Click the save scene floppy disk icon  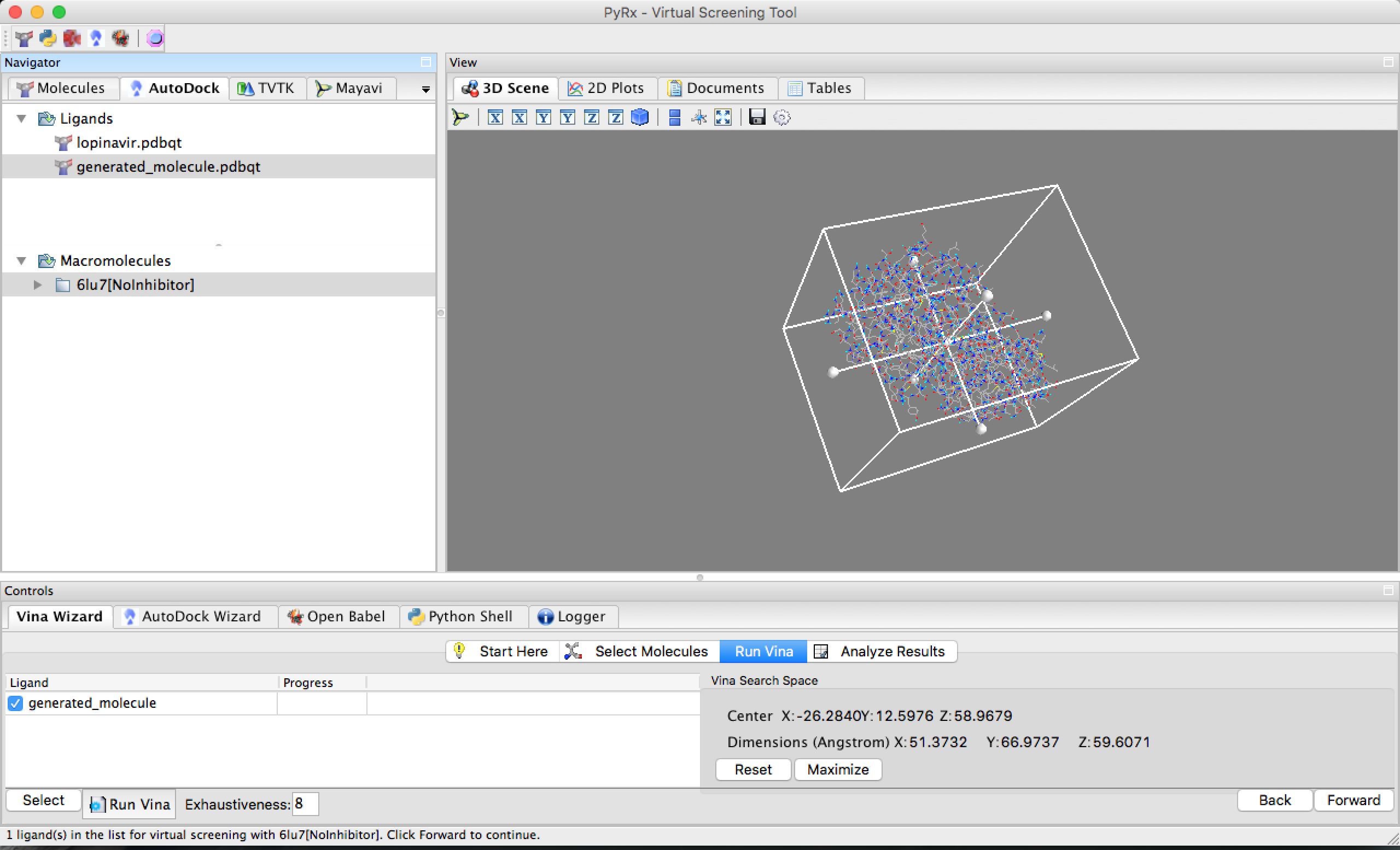(757, 118)
